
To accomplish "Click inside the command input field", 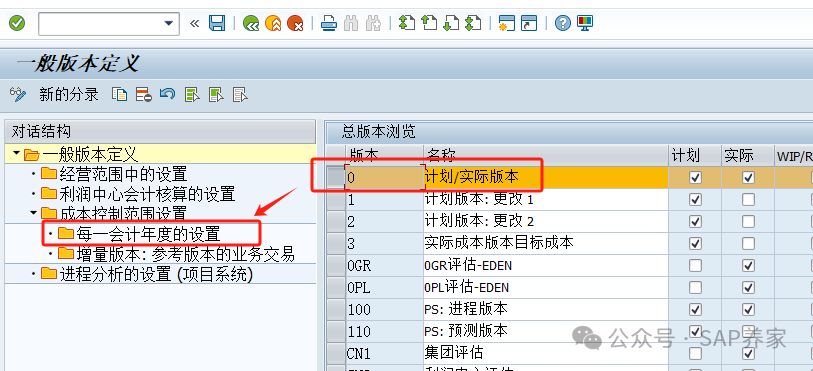I will [101, 23].
